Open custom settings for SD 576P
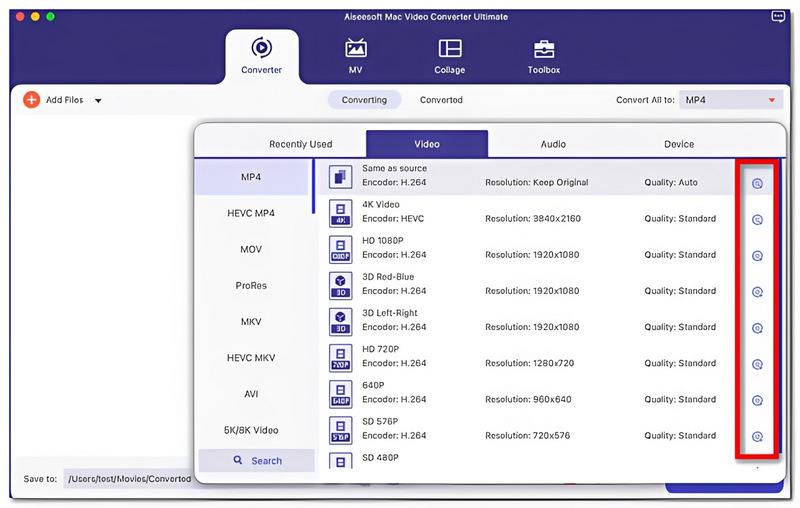Image resolution: width=800 pixels, height=508 pixels. [x=758, y=437]
